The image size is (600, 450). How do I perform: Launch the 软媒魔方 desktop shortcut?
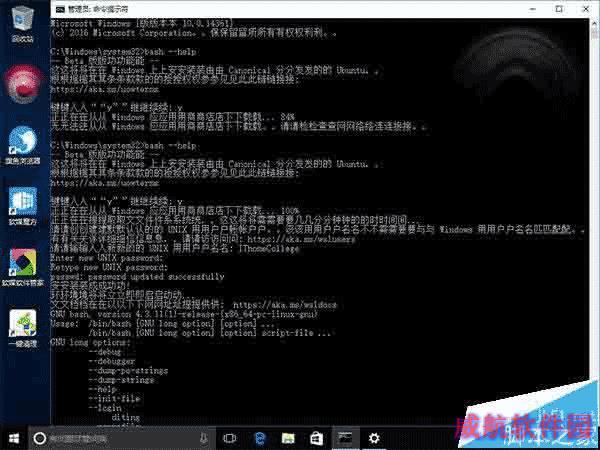23,206
